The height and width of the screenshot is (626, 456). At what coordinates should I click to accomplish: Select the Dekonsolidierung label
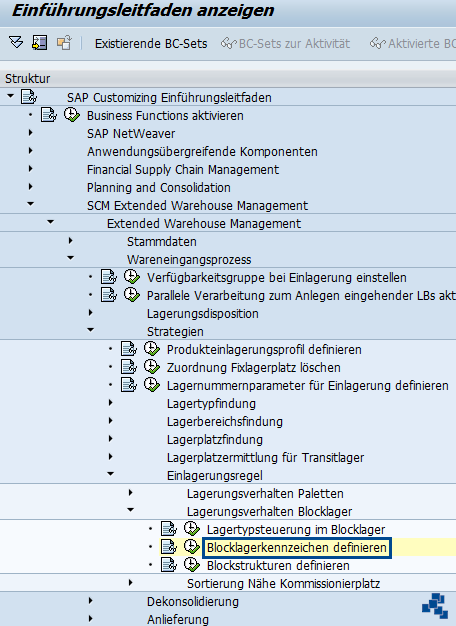pyautogui.click(x=193, y=601)
